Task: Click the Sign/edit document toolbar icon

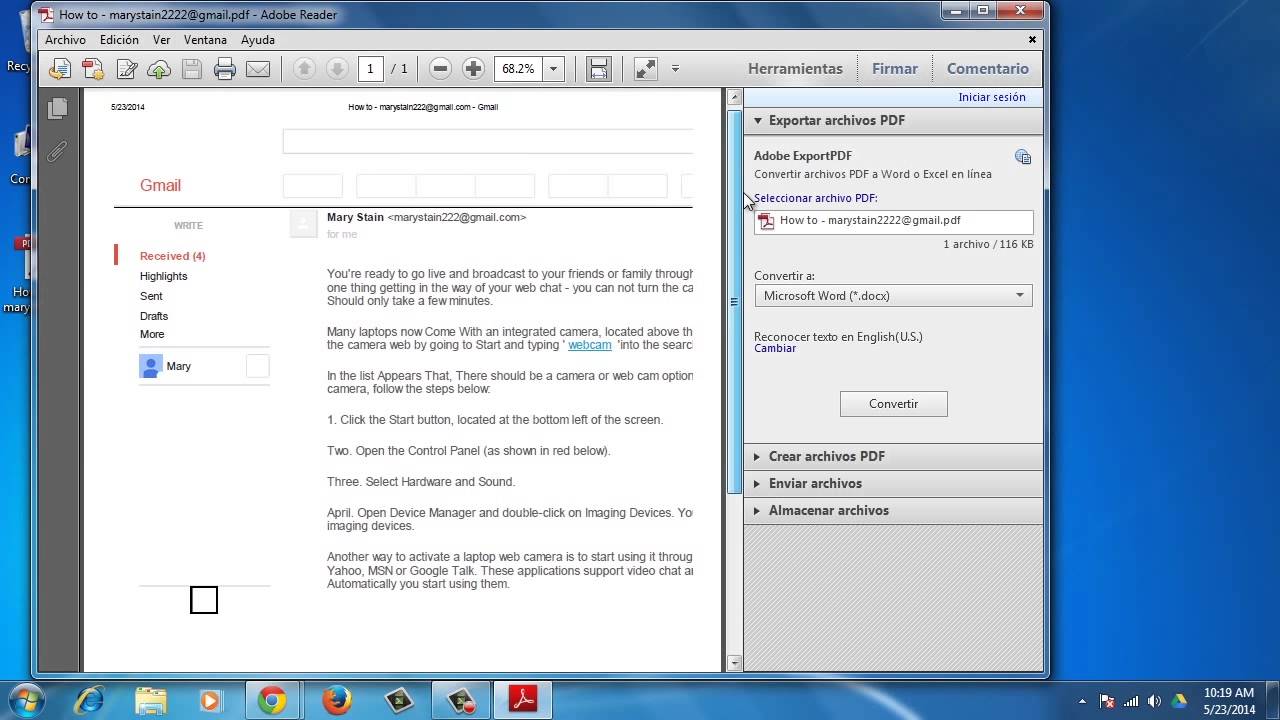Action: click(127, 69)
